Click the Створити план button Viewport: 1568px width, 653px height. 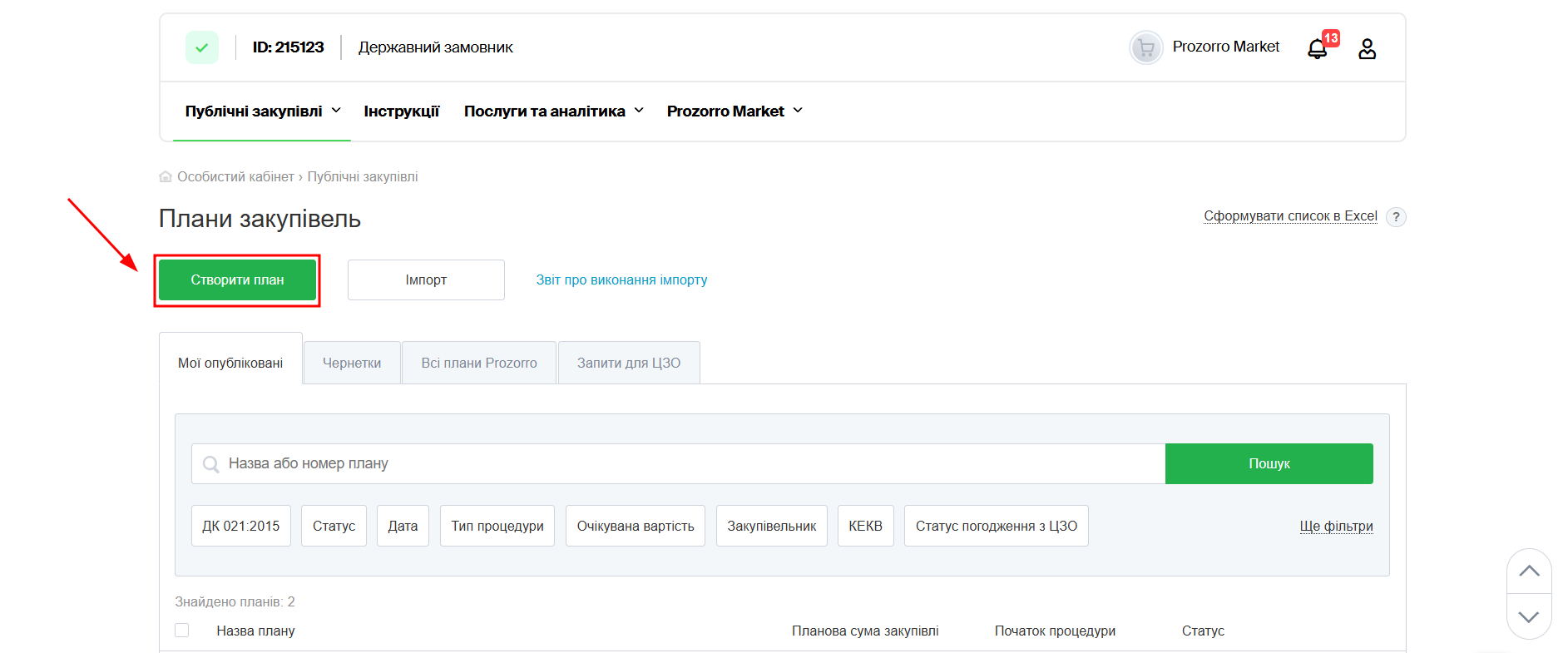[237, 280]
